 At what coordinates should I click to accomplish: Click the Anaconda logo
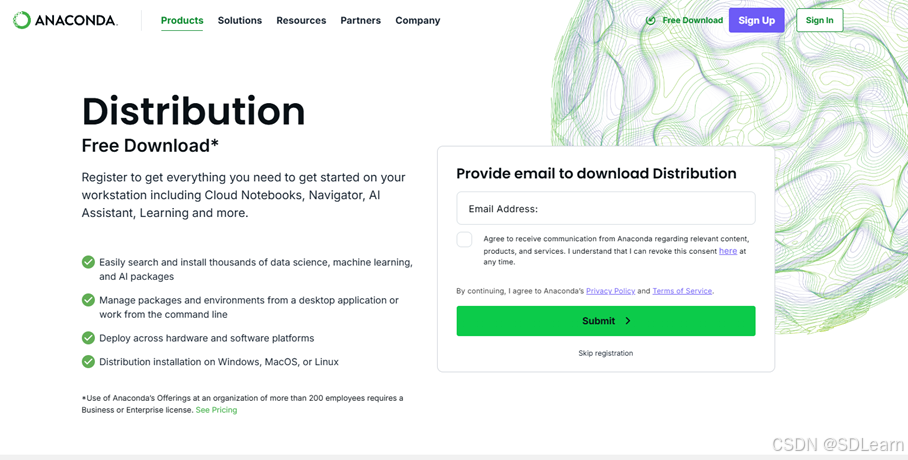click(65, 20)
